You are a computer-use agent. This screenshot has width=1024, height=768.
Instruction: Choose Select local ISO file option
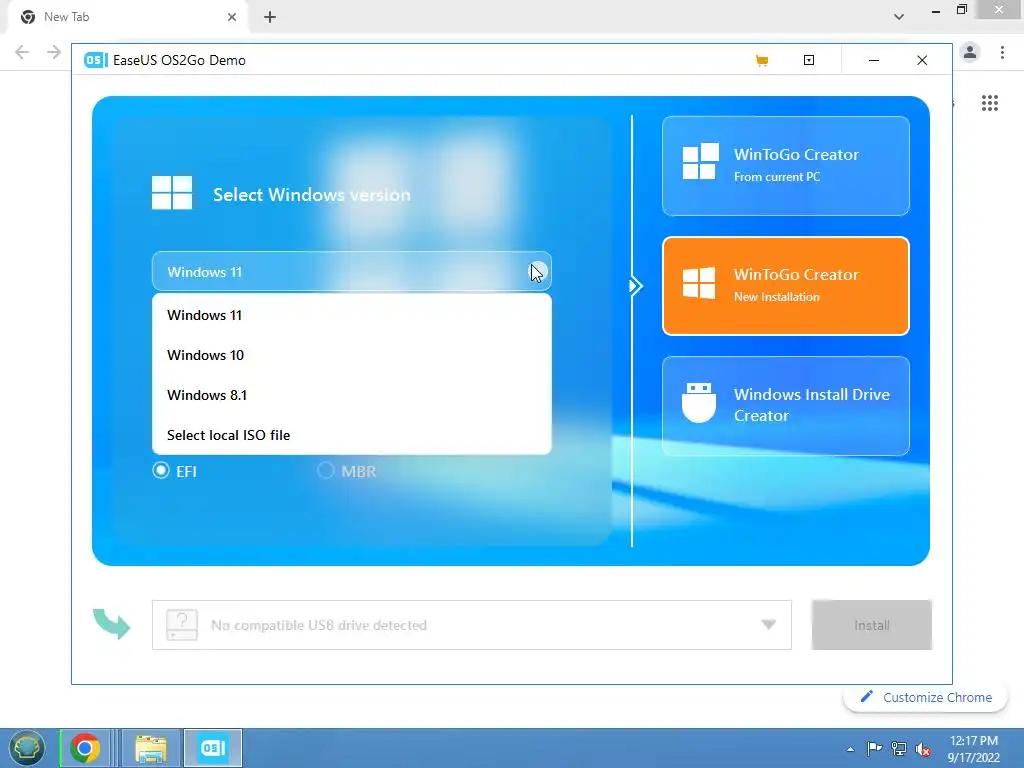pyautogui.click(x=351, y=435)
